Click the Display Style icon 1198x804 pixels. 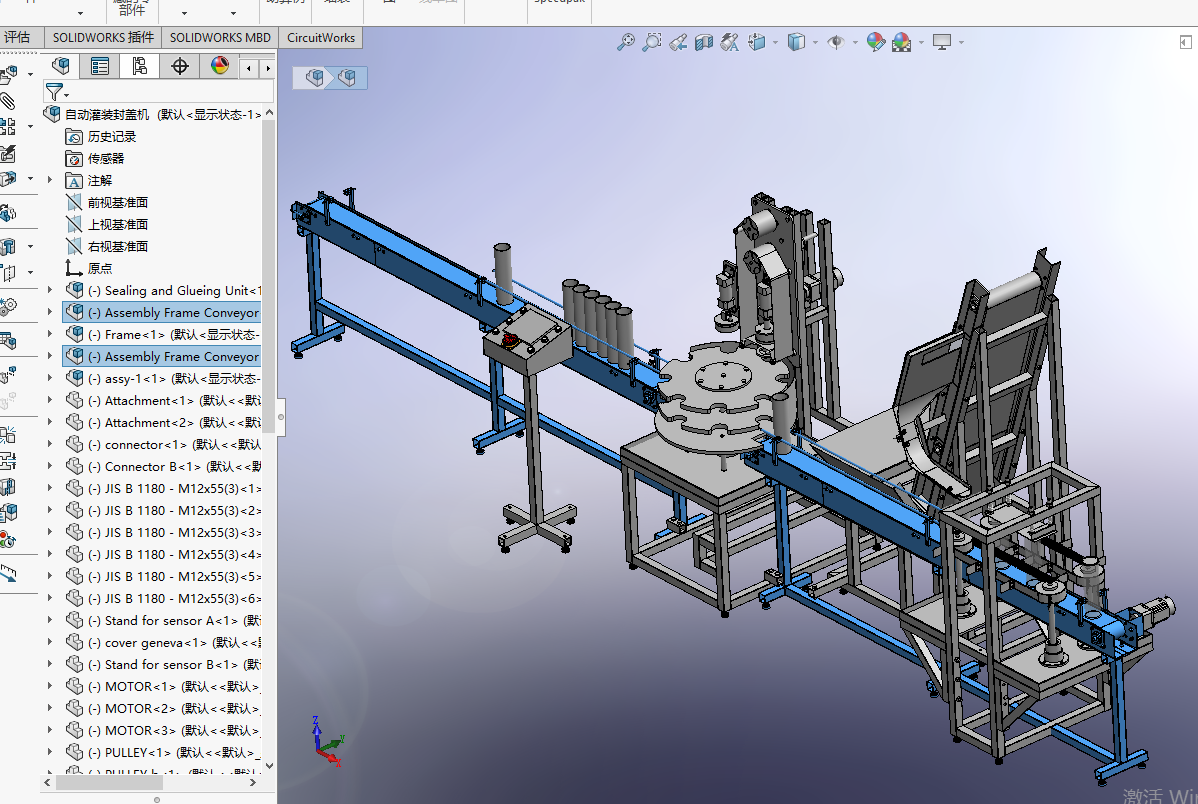[796, 42]
